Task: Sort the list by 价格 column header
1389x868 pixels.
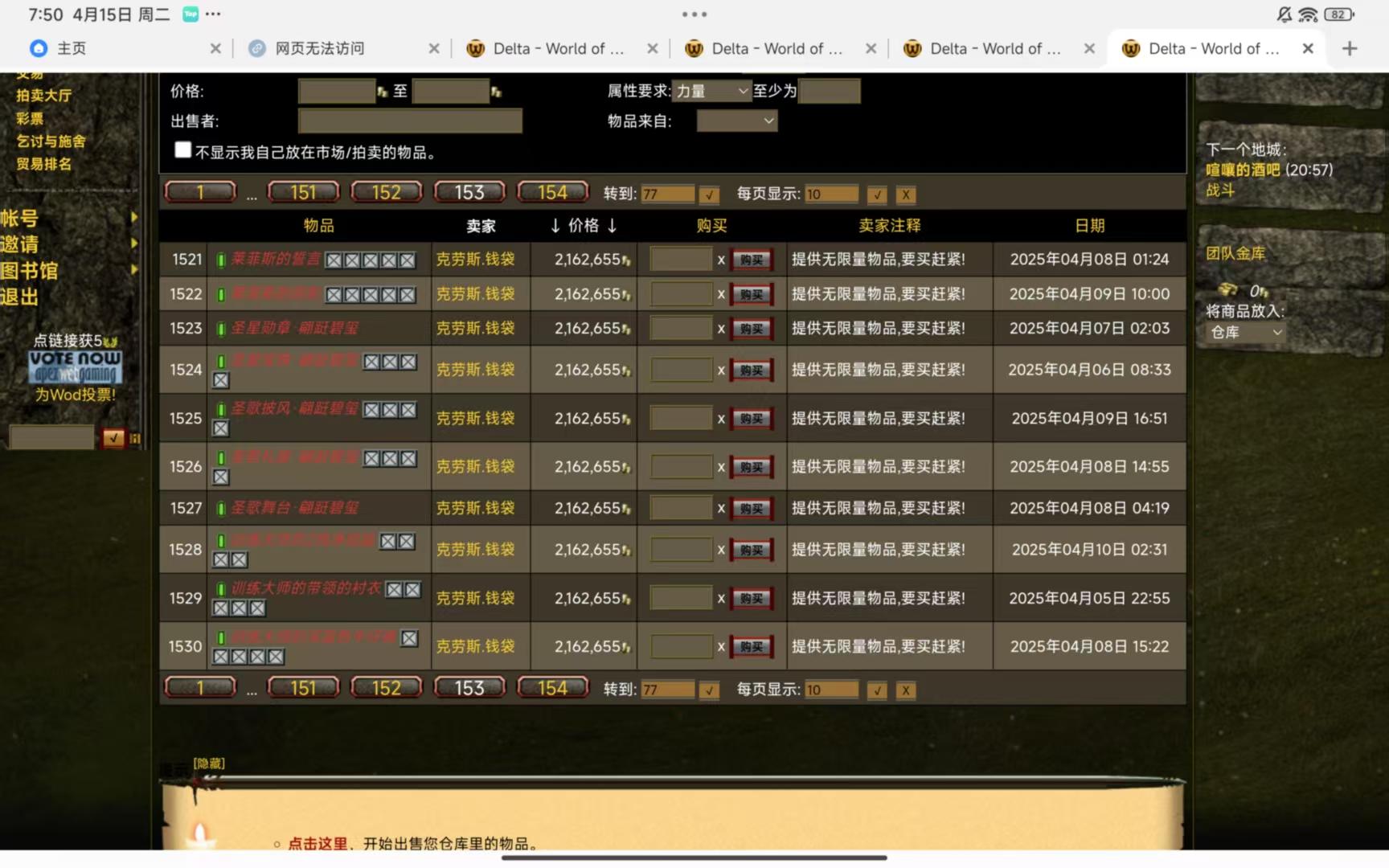Action: 583,226
